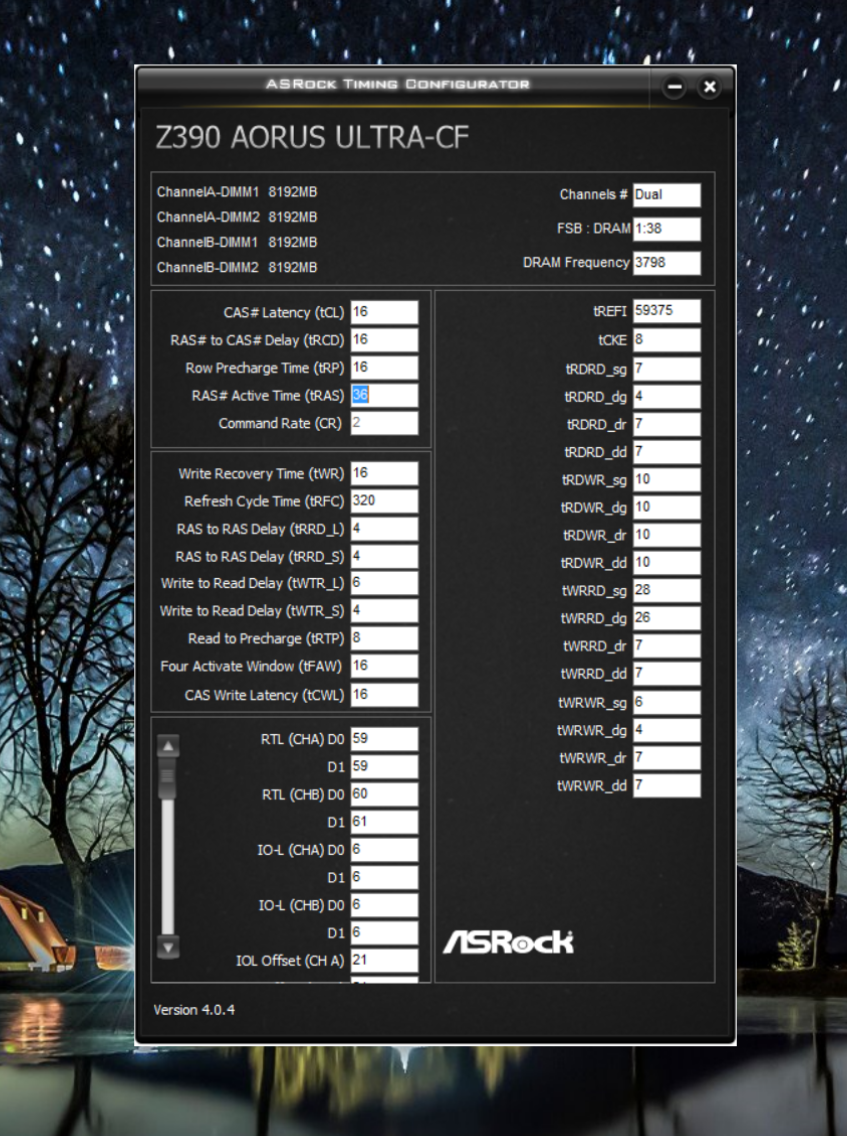Image resolution: width=847 pixels, height=1136 pixels.
Task: Click the IOL Offset (CH A) field
Action: point(384,960)
